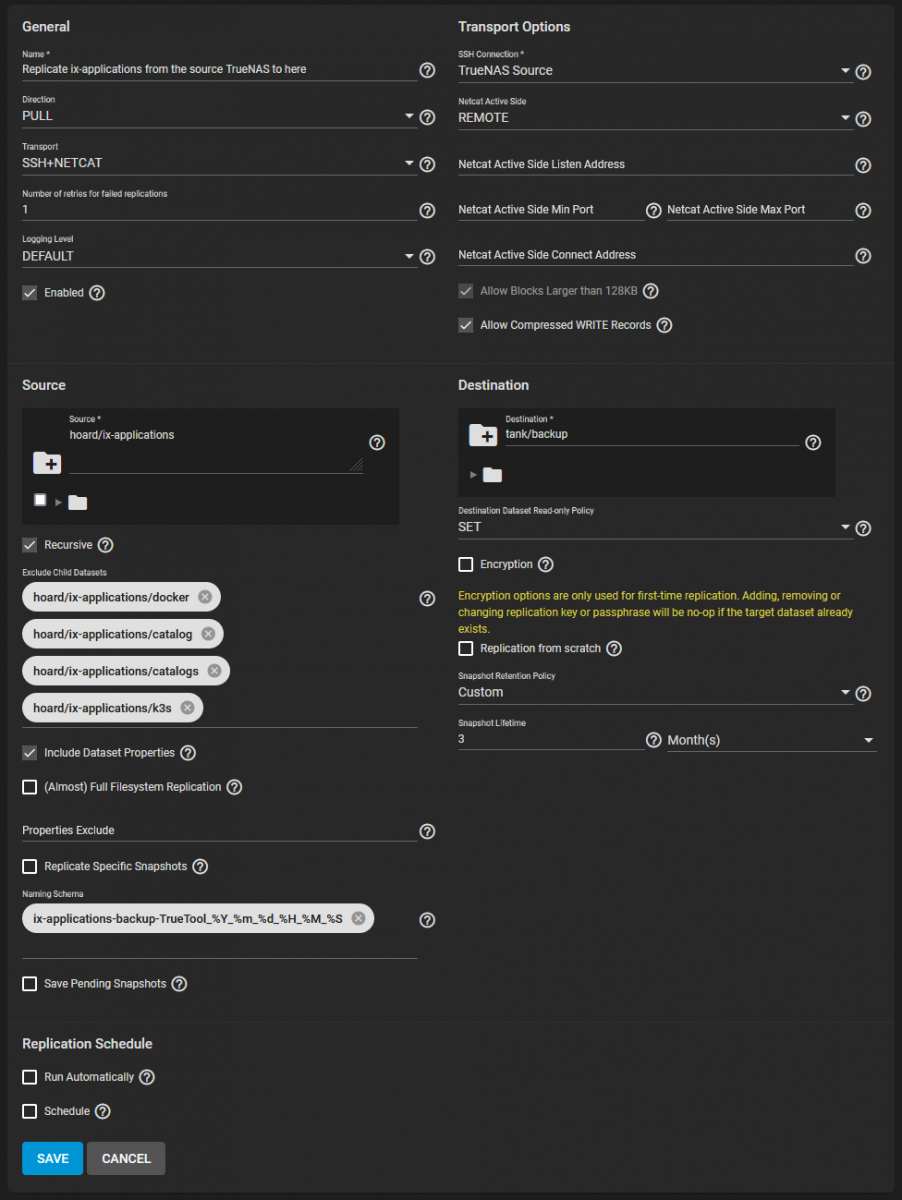The width and height of the screenshot is (902, 1200).
Task: Show help for the Recursive option
Action: [105, 545]
